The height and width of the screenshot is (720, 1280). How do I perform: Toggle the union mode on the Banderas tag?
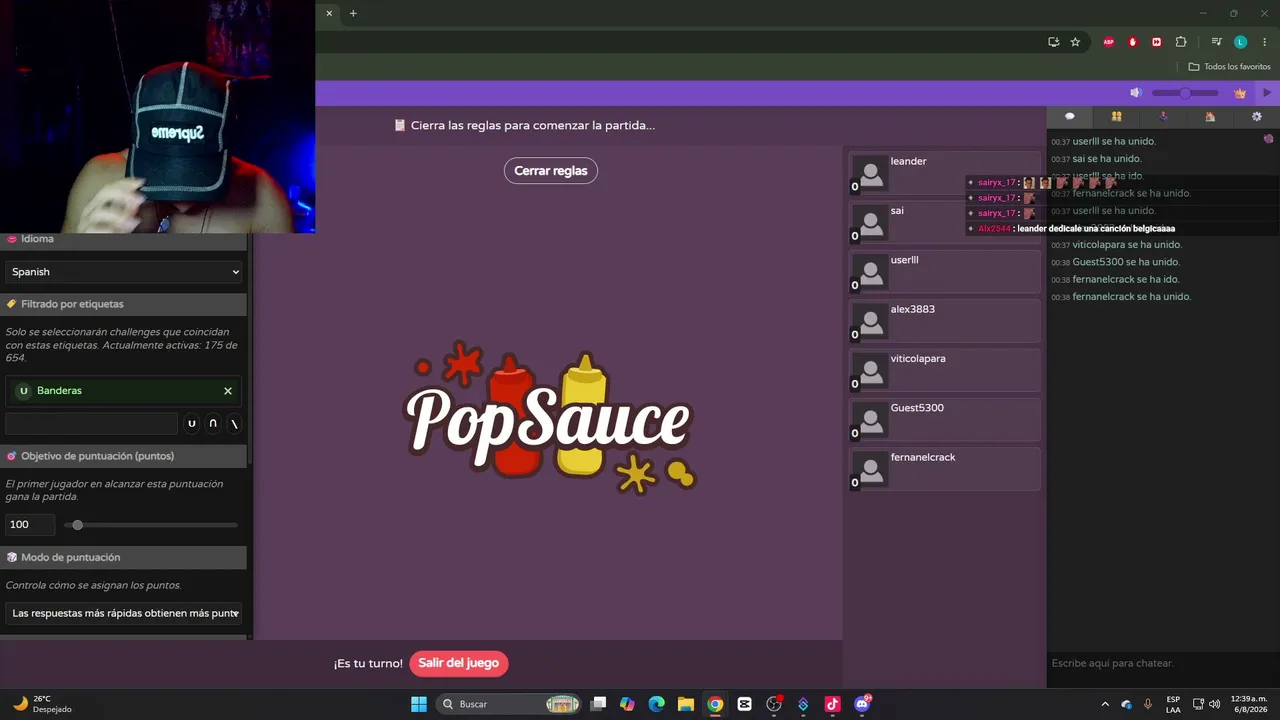(24, 391)
